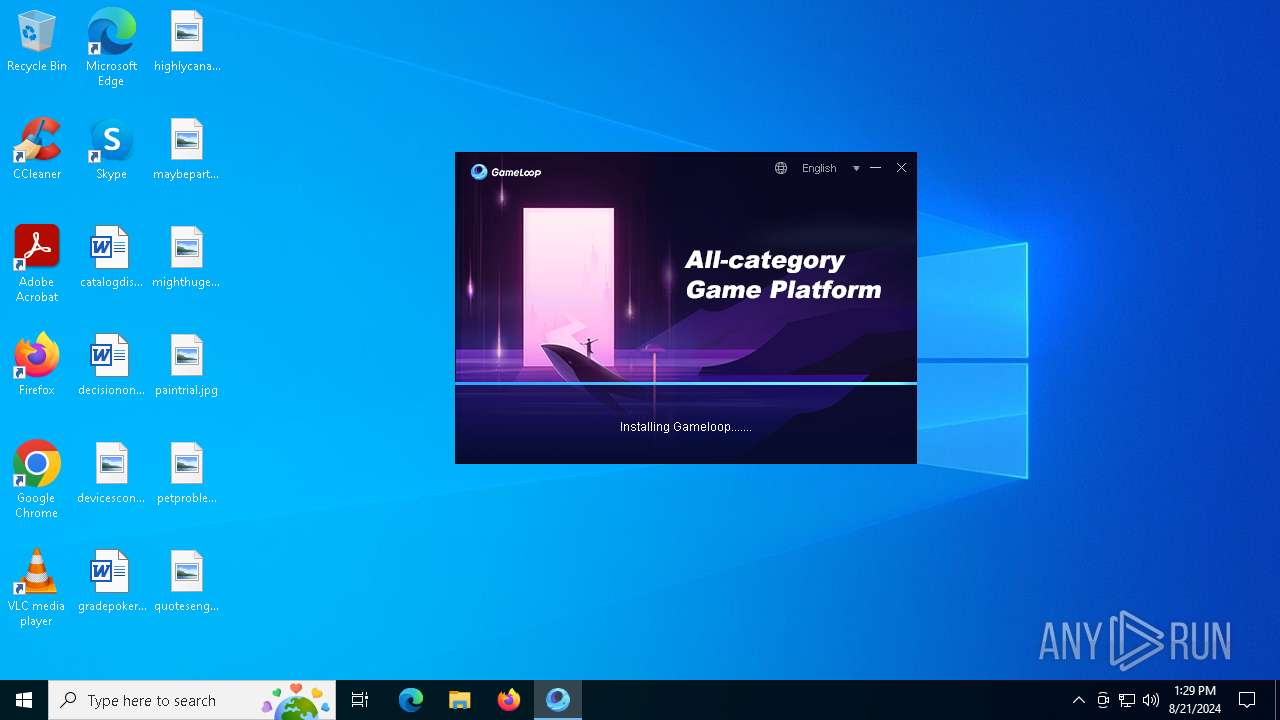The width and height of the screenshot is (1280, 720).
Task: Select the Skype desktop shortcut
Action: [111, 150]
